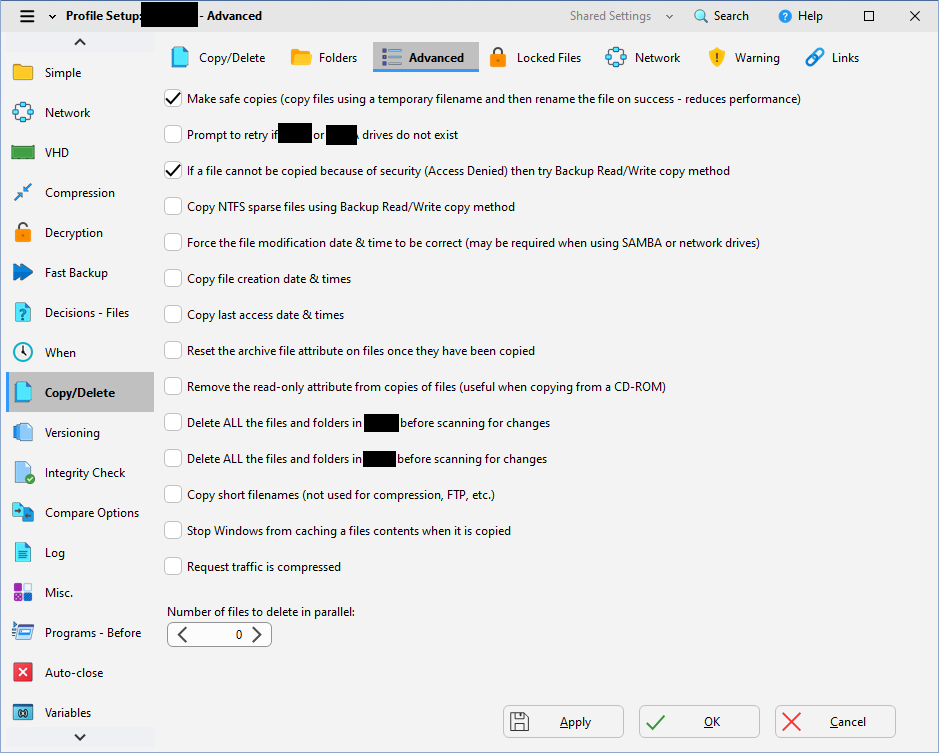Open Integrity Check icon
939x753 pixels.
tap(24, 473)
